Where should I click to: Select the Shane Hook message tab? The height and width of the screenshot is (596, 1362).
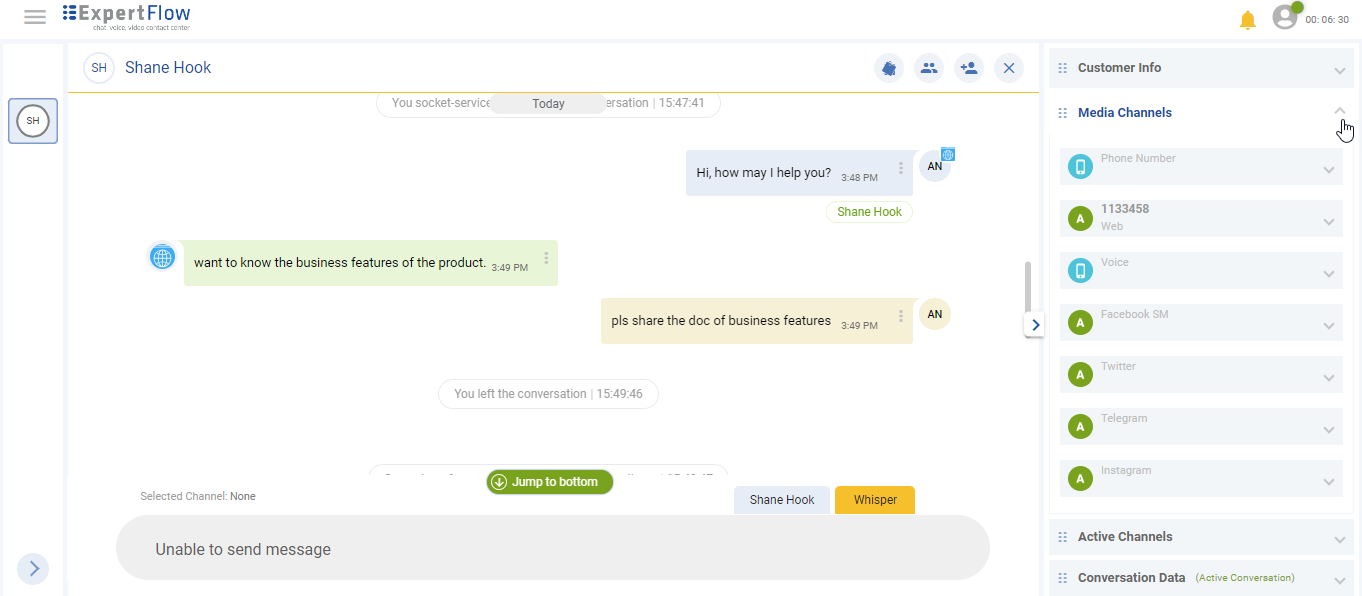[781, 500]
